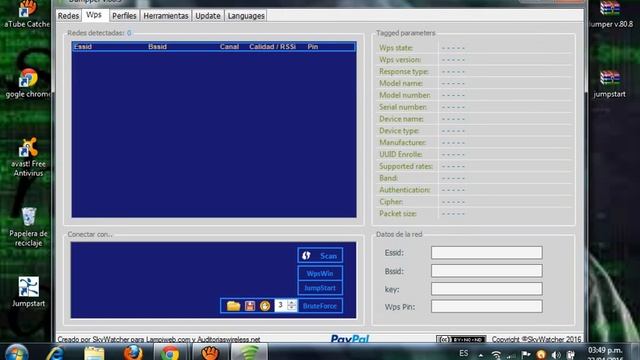The height and width of the screenshot is (360, 640).
Task: Open the Papelera de reciclaje desktop icon
Action: (28, 227)
